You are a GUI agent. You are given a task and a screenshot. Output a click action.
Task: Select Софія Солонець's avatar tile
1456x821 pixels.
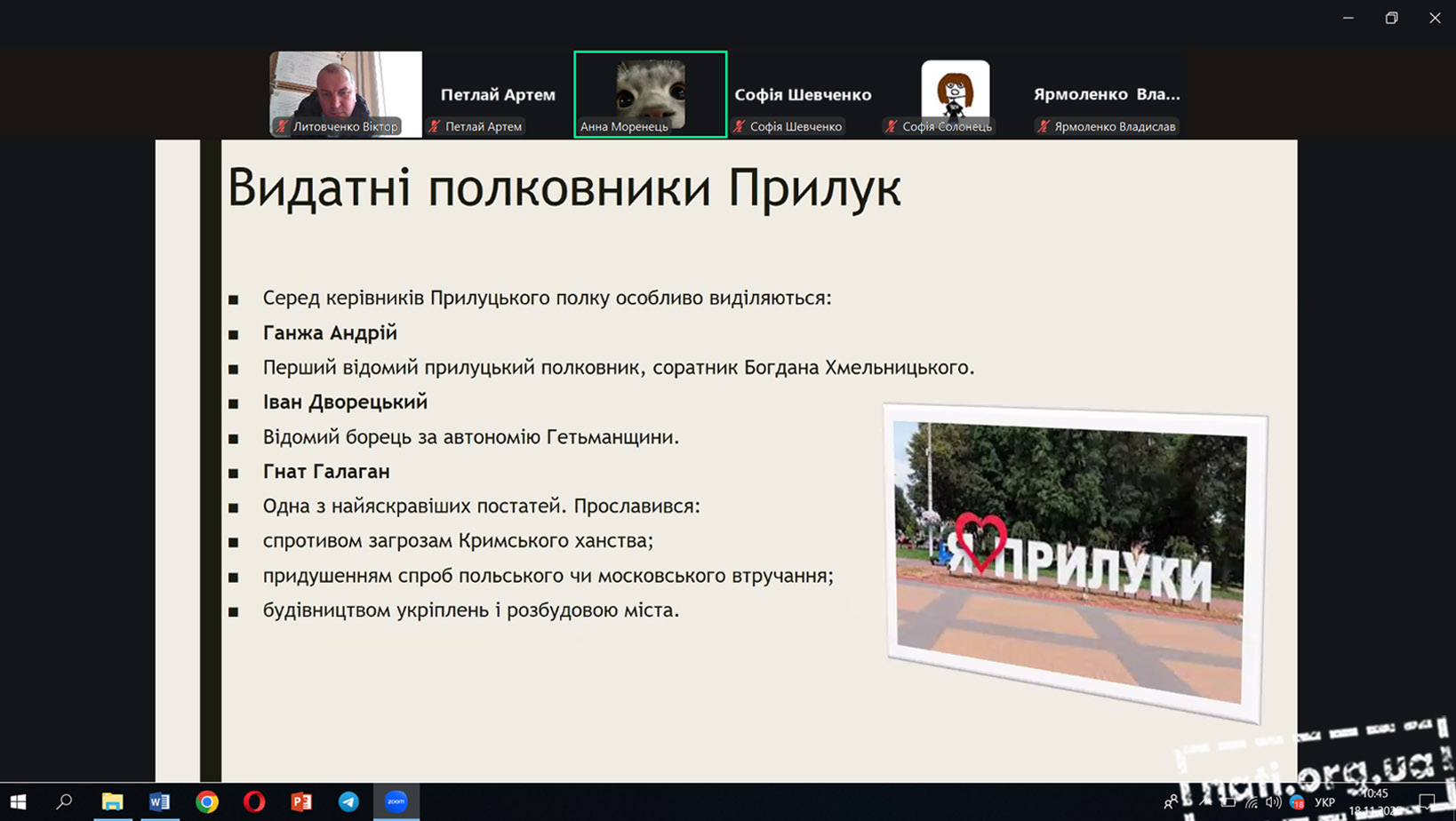955,93
